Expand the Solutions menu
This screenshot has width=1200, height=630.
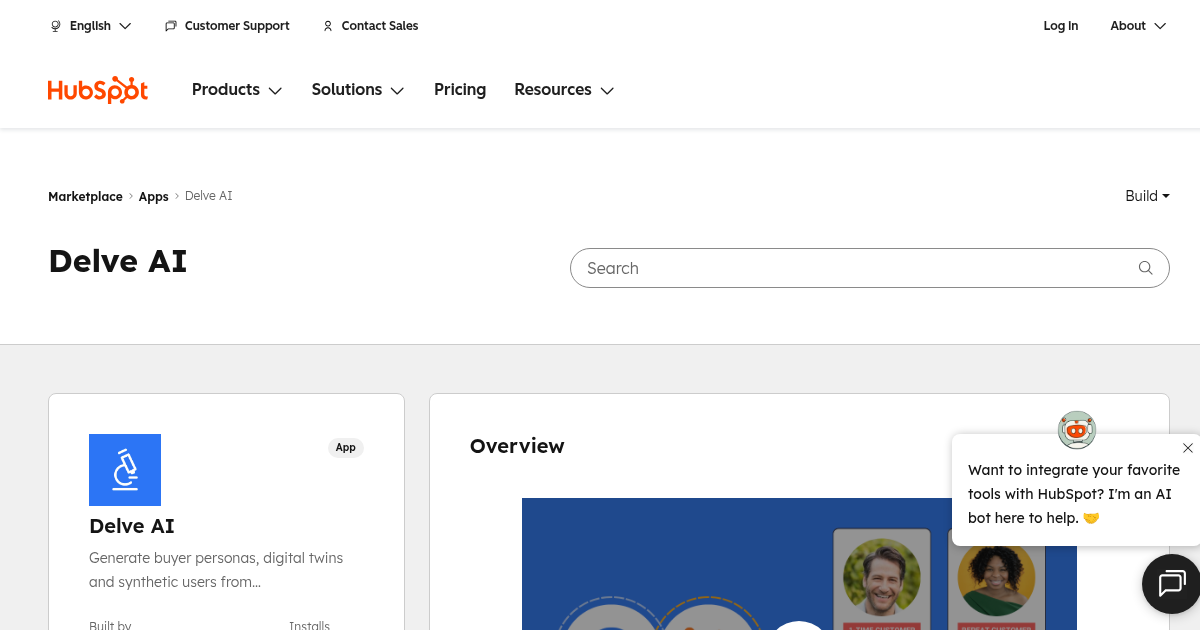tap(358, 90)
